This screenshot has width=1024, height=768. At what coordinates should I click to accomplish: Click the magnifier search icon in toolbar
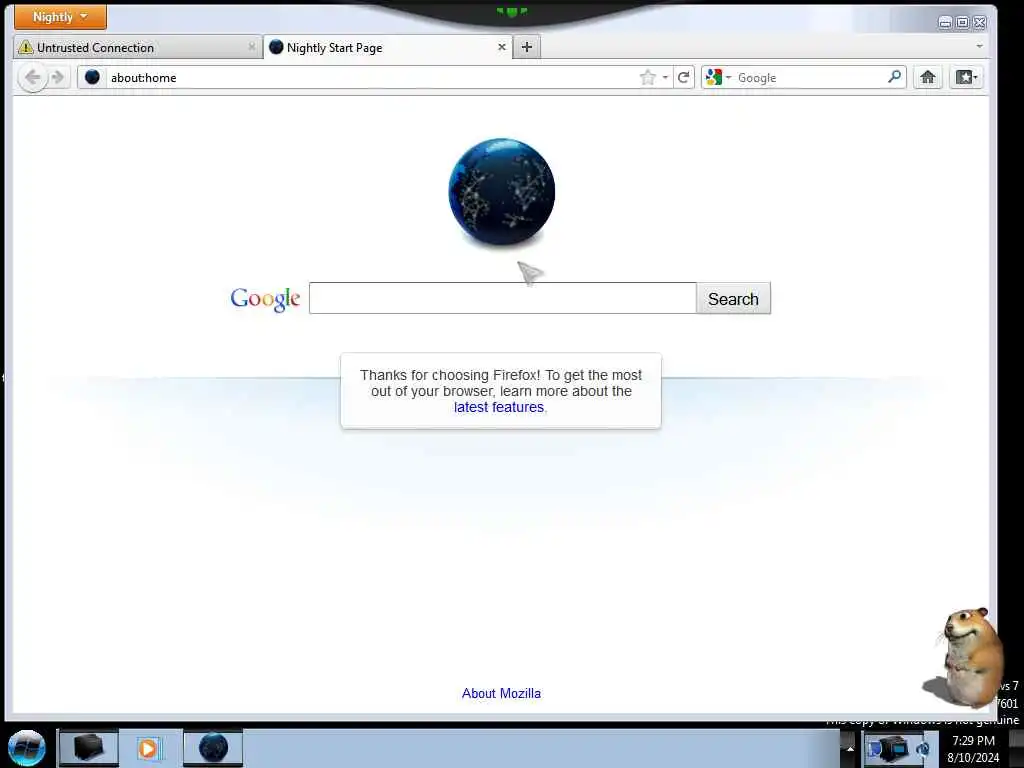coord(895,77)
